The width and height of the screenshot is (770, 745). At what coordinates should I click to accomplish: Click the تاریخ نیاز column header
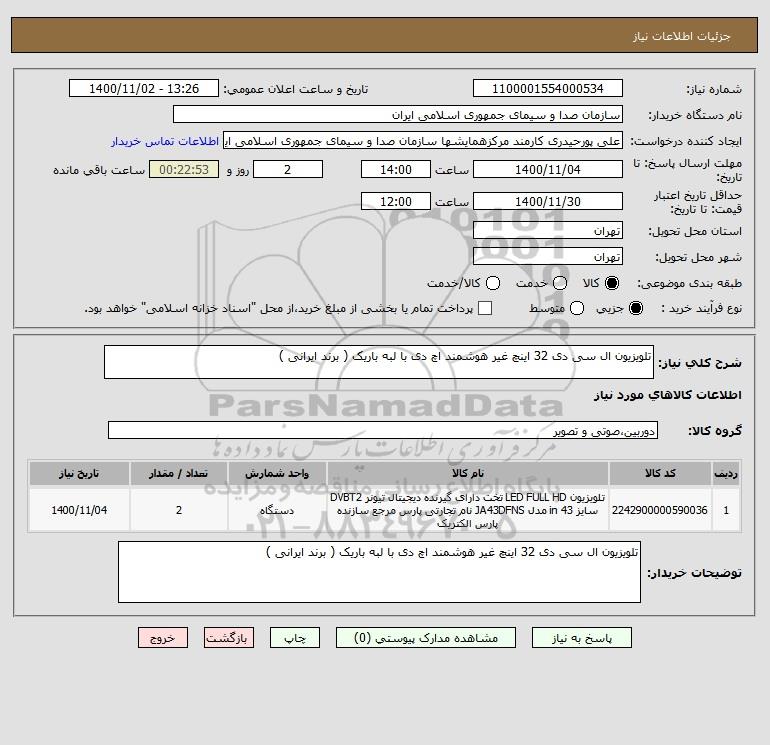(x=79, y=473)
